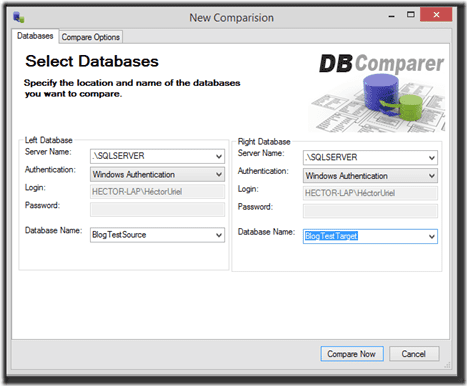This screenshot has width=467, height=386.
Task: Click the DB Comparer logo image
Action: [x=378, y=93]
